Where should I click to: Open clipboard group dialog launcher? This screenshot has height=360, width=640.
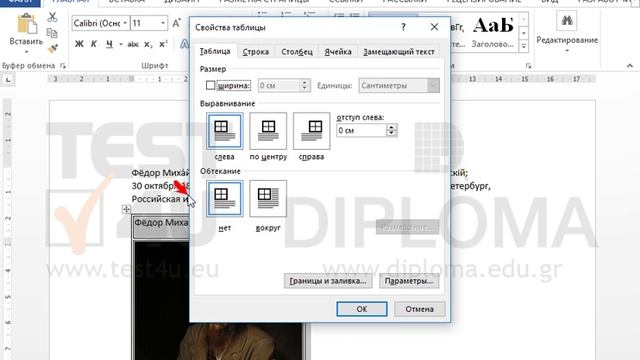(x=63, y=65)
